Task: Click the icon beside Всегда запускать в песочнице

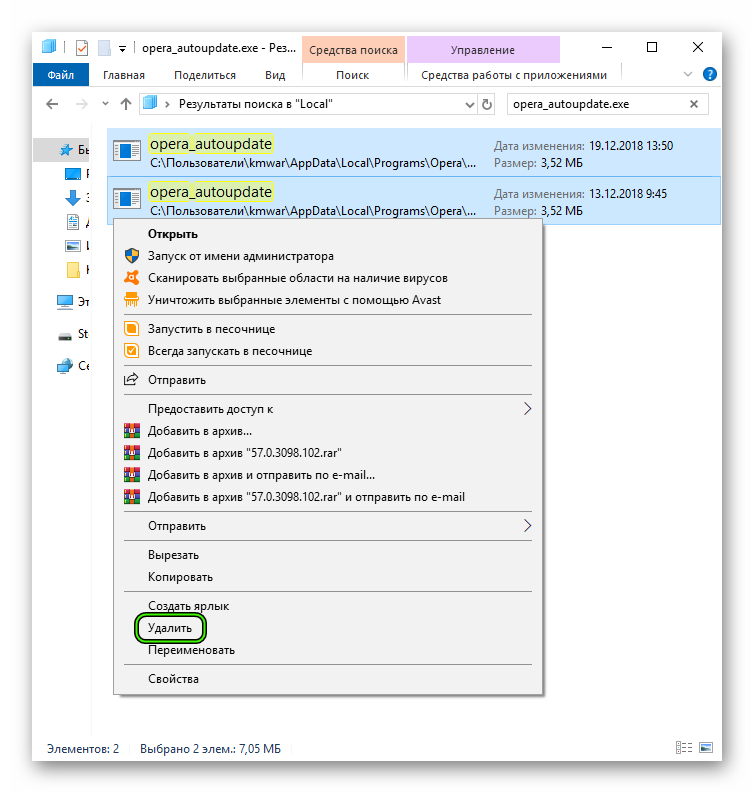Action: tap(131, 351)
